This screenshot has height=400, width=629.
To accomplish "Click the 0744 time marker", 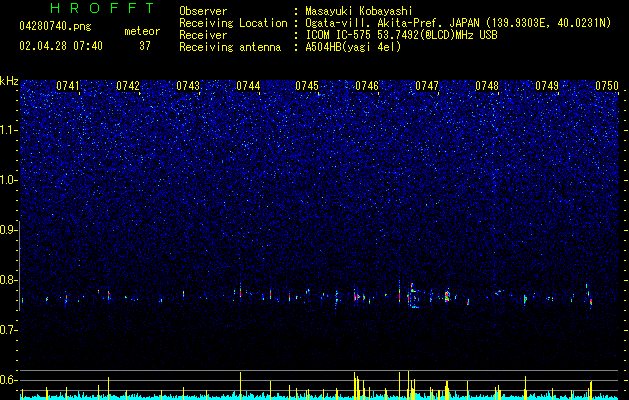I will click(x=248, y=86).
